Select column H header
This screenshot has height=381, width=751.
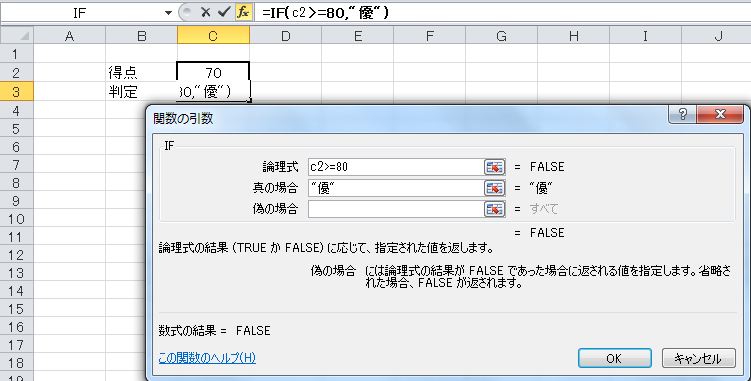pos(573,35)
